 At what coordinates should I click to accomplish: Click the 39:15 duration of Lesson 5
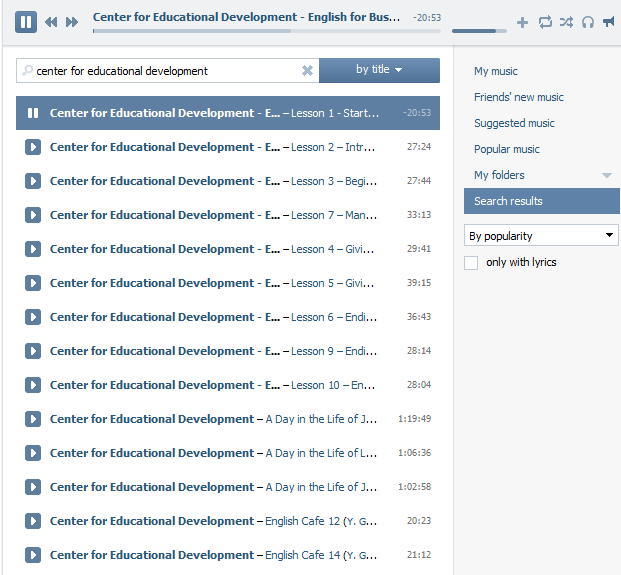coord(419,283)
